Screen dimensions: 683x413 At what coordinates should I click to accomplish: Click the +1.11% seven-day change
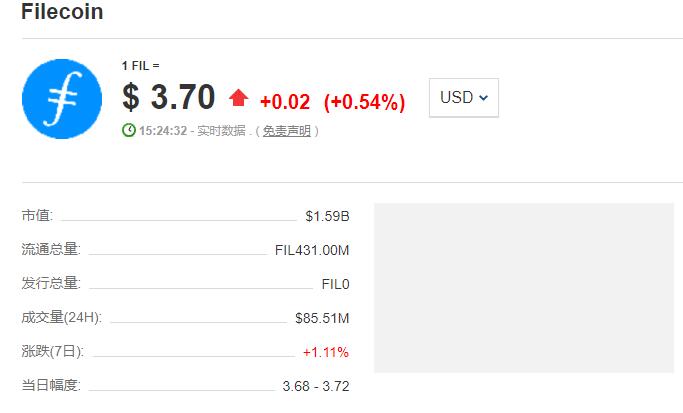[325, 352]
